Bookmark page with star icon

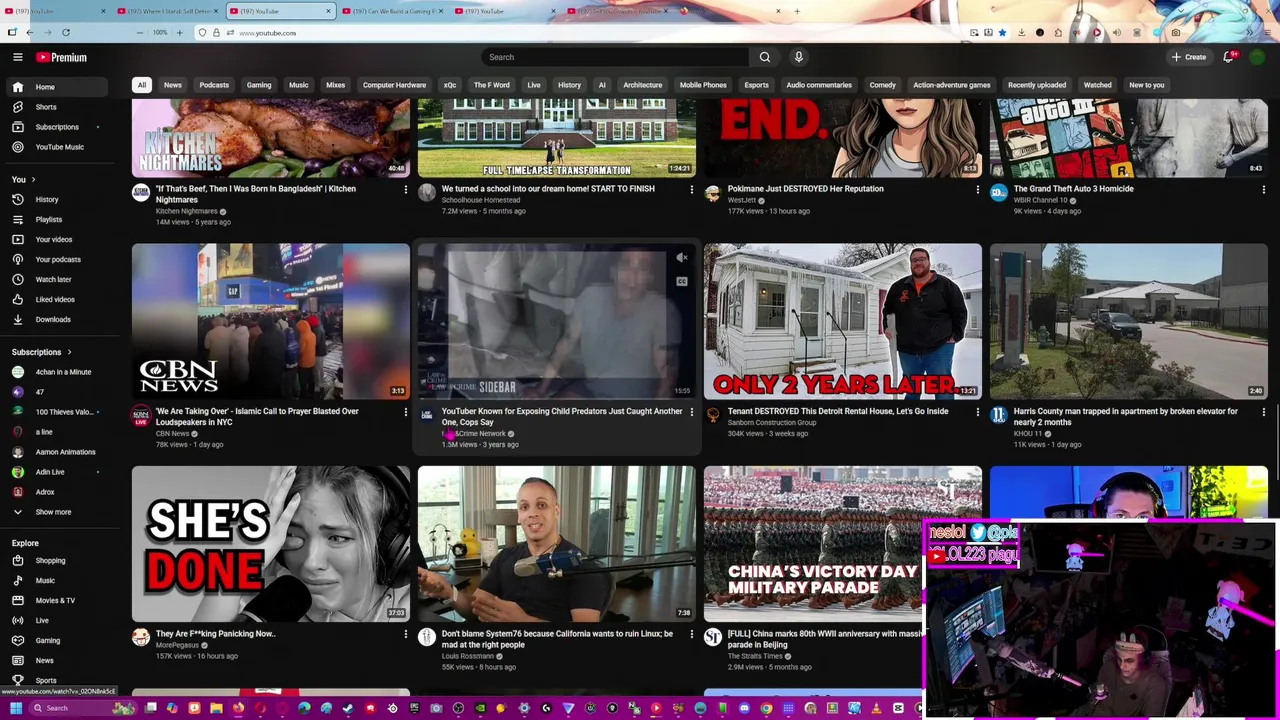(x=1002, y=33)
